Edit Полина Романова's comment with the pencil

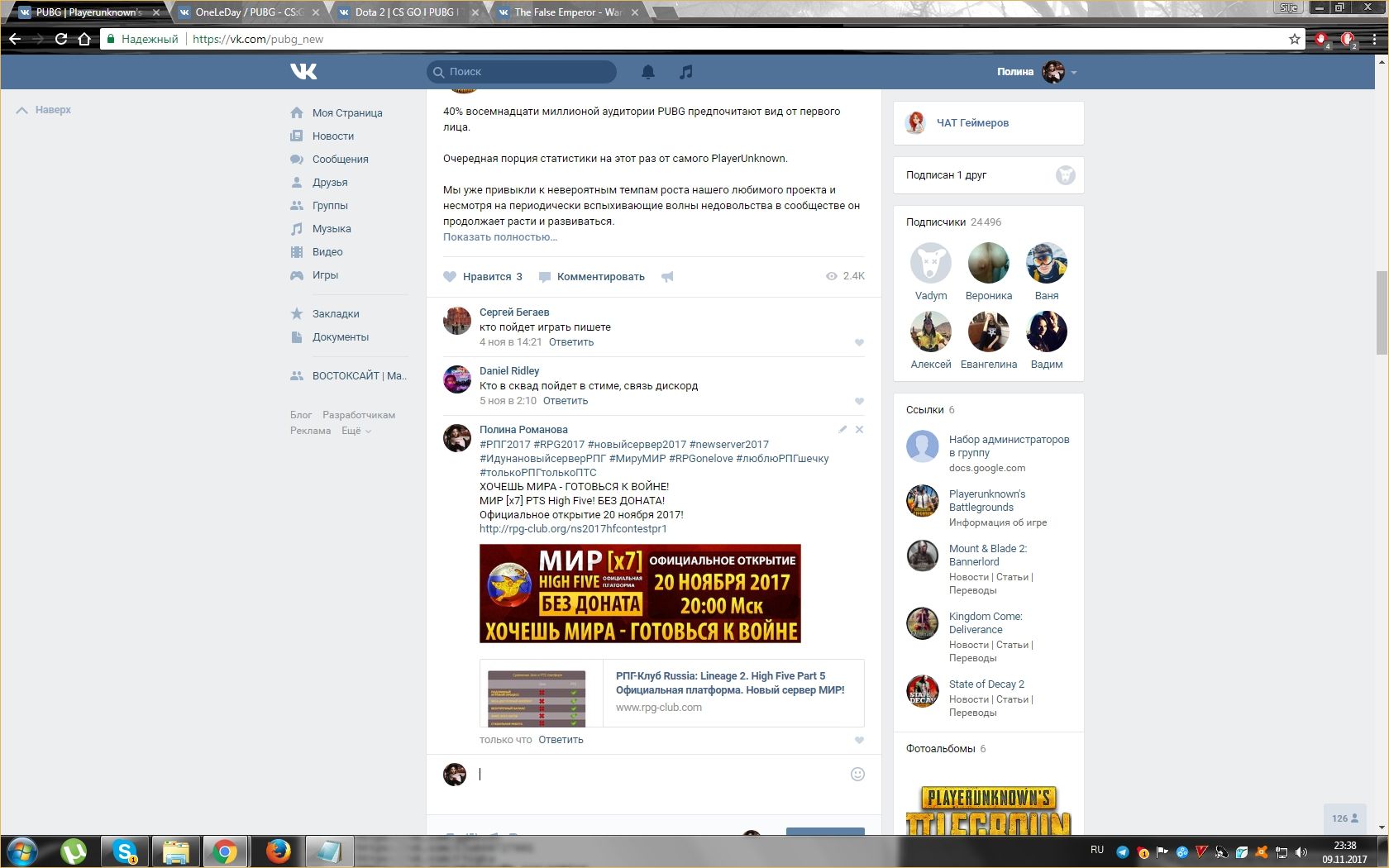click(x=842, y=429)
